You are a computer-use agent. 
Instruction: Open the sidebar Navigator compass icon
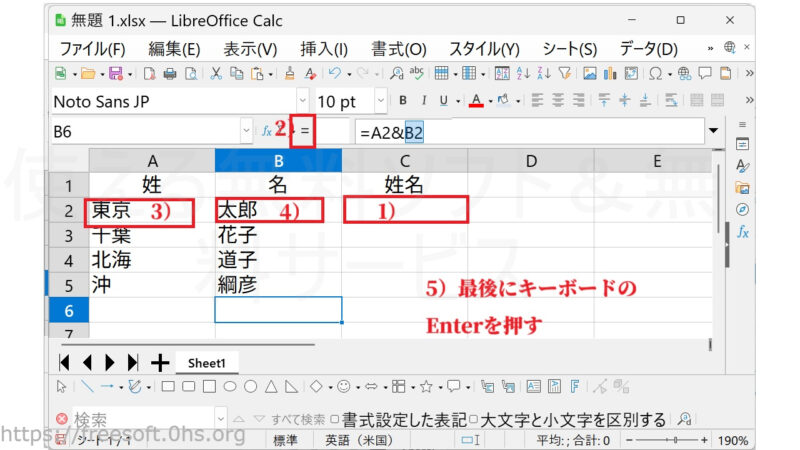[742, 209]
